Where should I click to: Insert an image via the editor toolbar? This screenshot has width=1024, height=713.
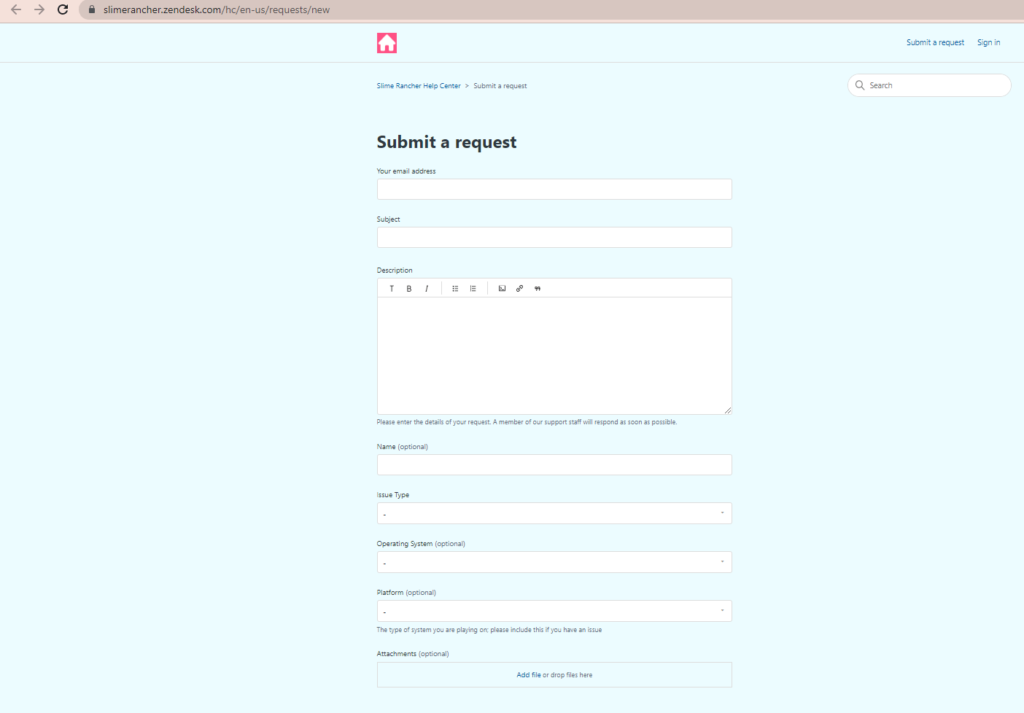coord(502,289)
